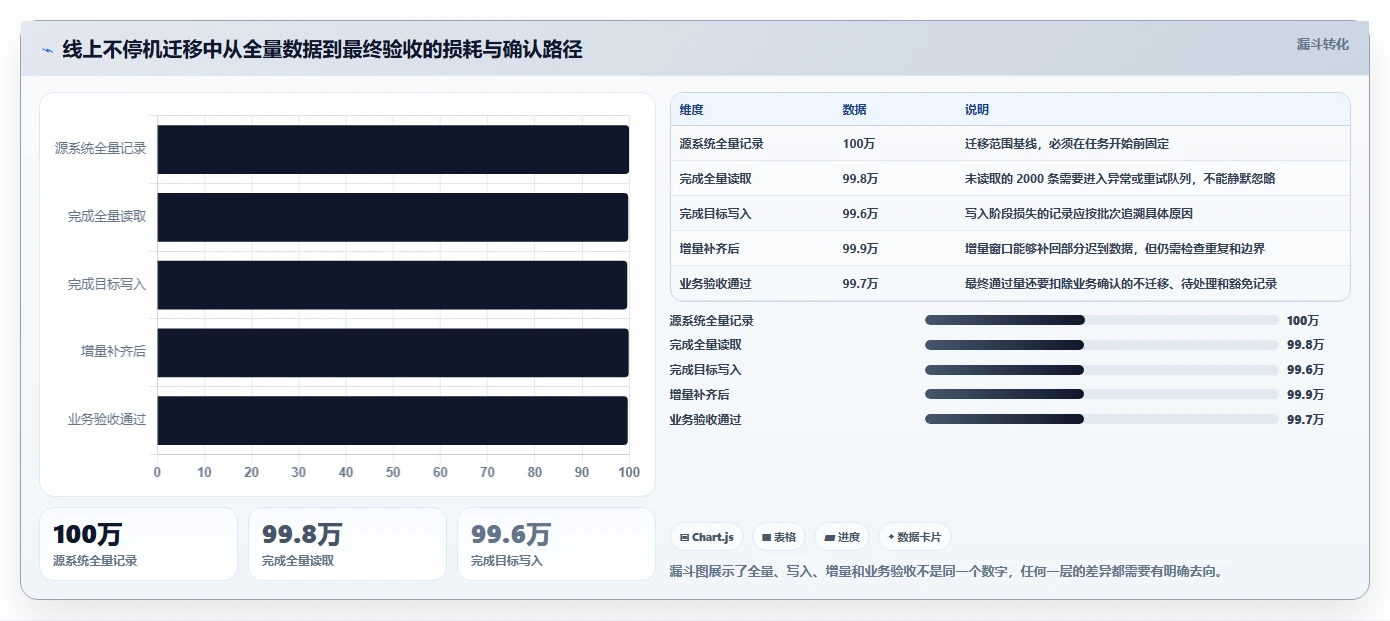The image size is (1390, 621).
Task: Click the 50 tick on the chart x-axis
Action: [x=393, y=473]
